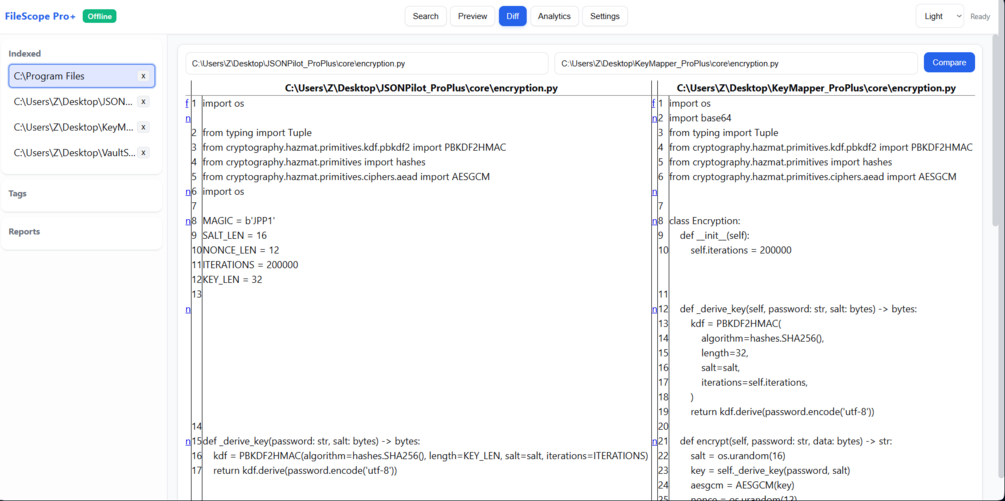Click the 'iterations=self.iterations,' line

[x=754, y=382]
